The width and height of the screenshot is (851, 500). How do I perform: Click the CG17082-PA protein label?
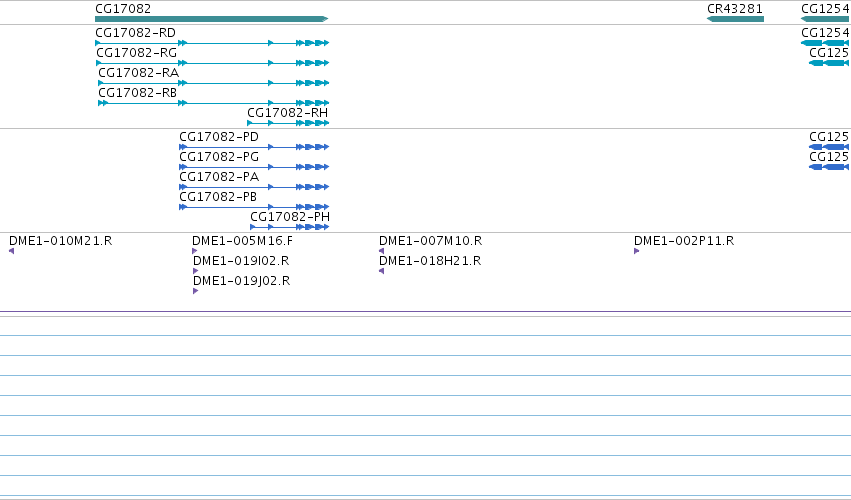pyautogui.click(x=219, y=177)
